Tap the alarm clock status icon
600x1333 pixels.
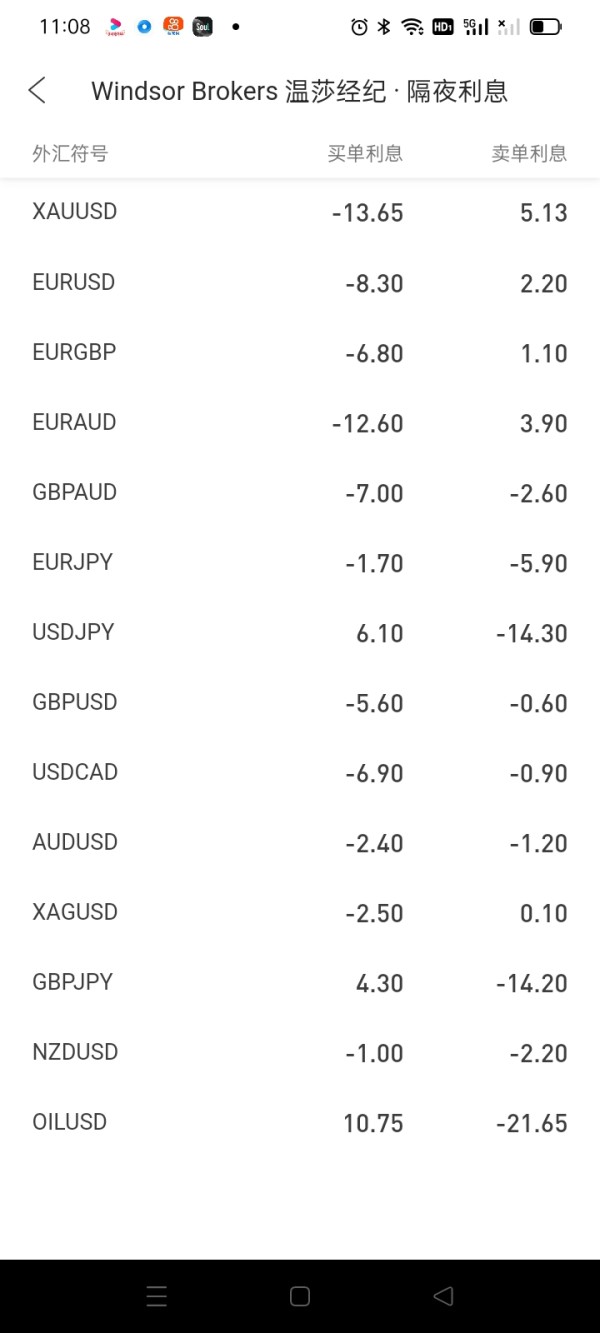point(359,27)
